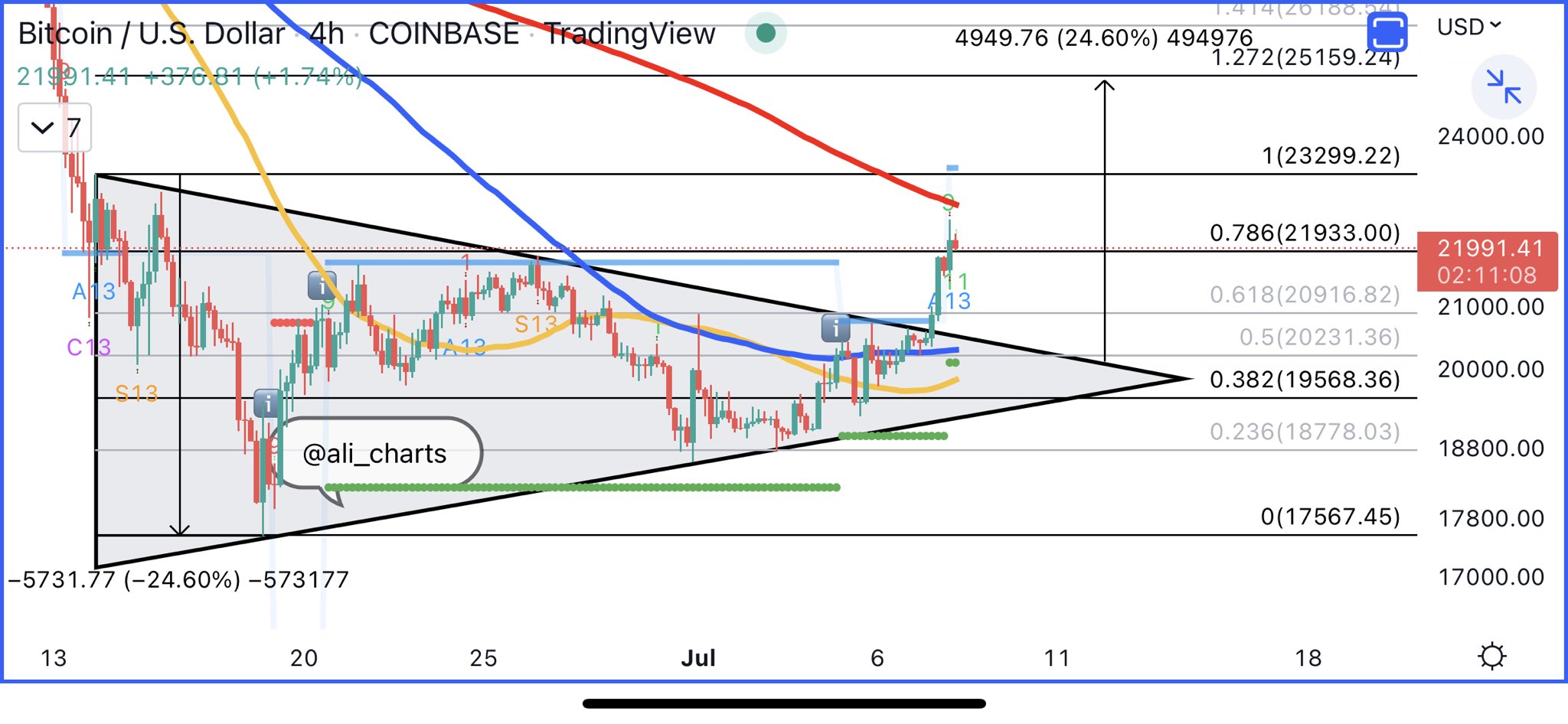Screen dimensions: 1568x724
Task: Open info marker near the S13 label on July 5
Action: click(x=835, y=328)
